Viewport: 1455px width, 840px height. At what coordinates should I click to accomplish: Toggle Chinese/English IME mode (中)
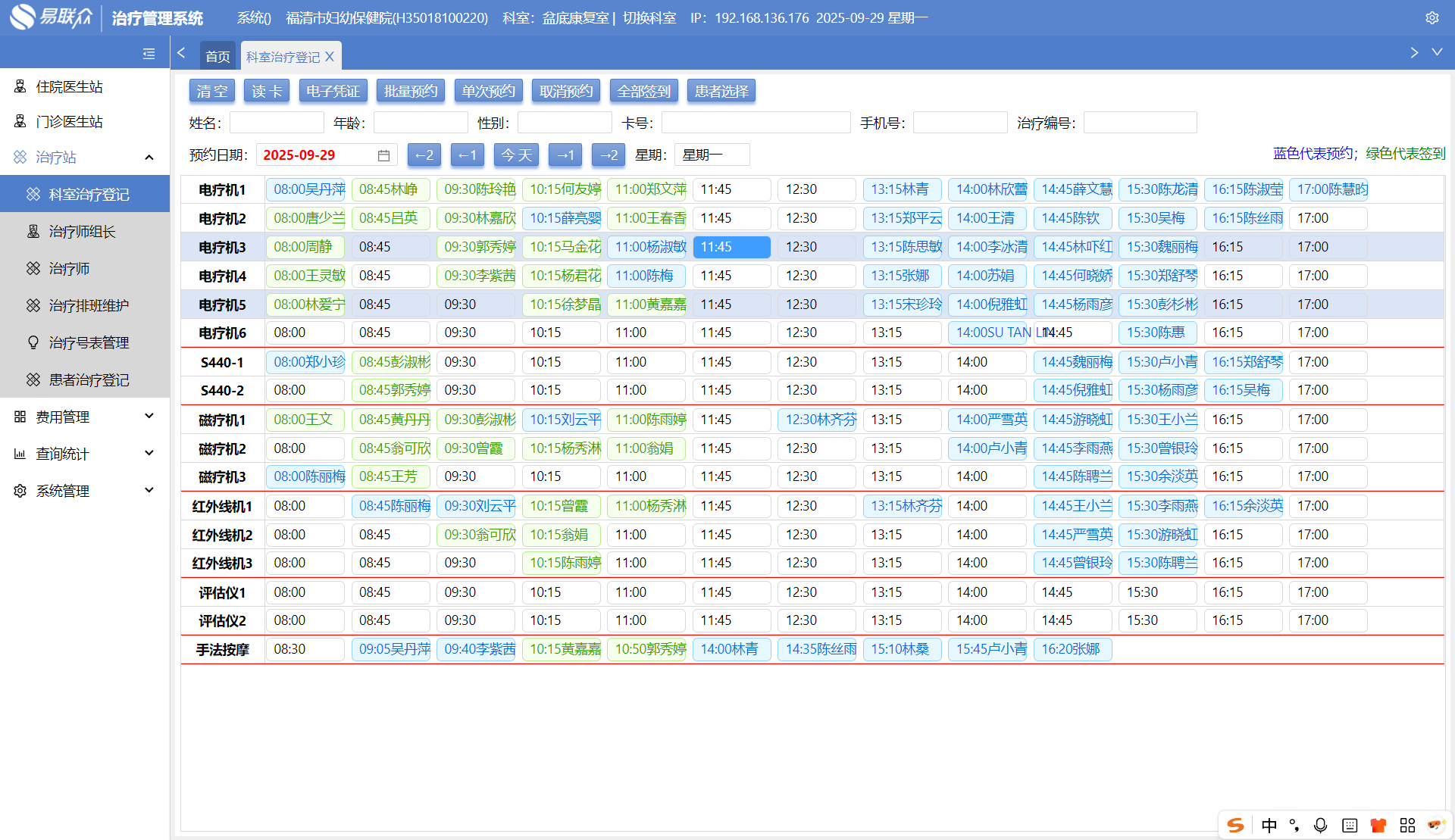1269,825
